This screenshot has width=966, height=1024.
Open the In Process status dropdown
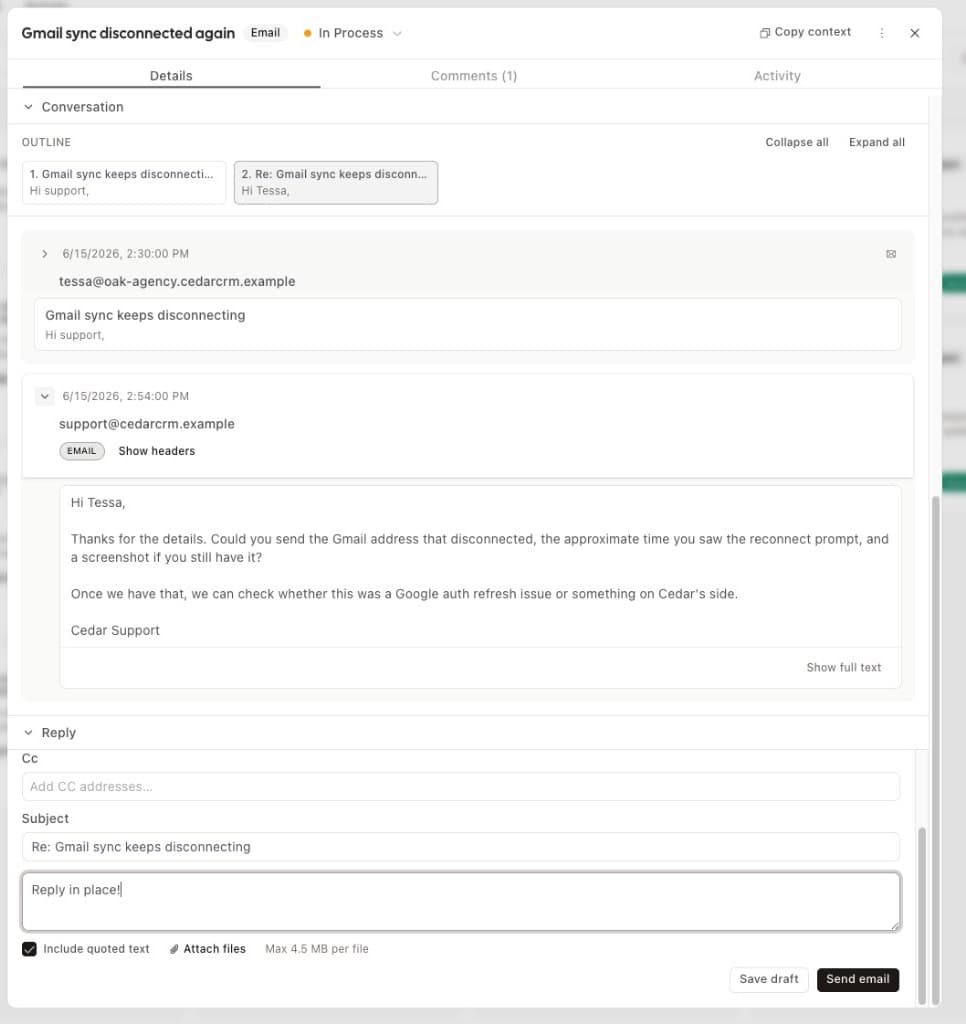coord(353,33)
